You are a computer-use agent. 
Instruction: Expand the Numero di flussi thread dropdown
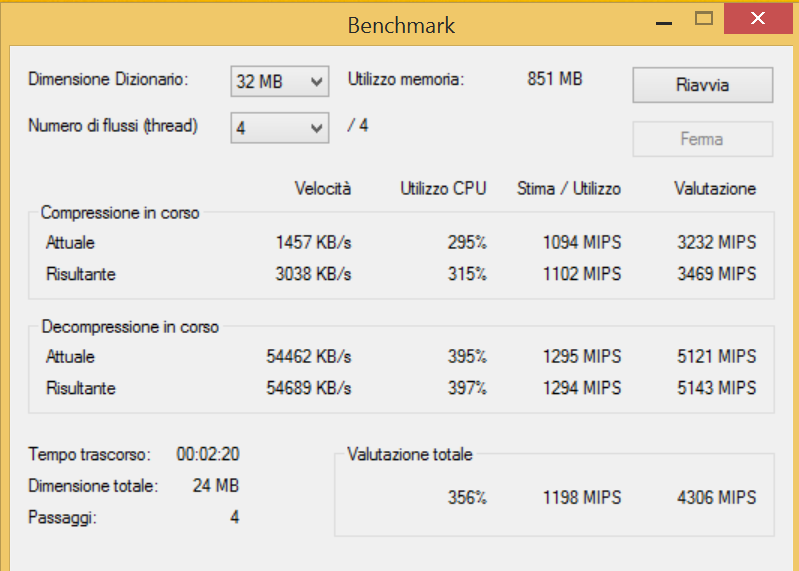coord(279,127)
